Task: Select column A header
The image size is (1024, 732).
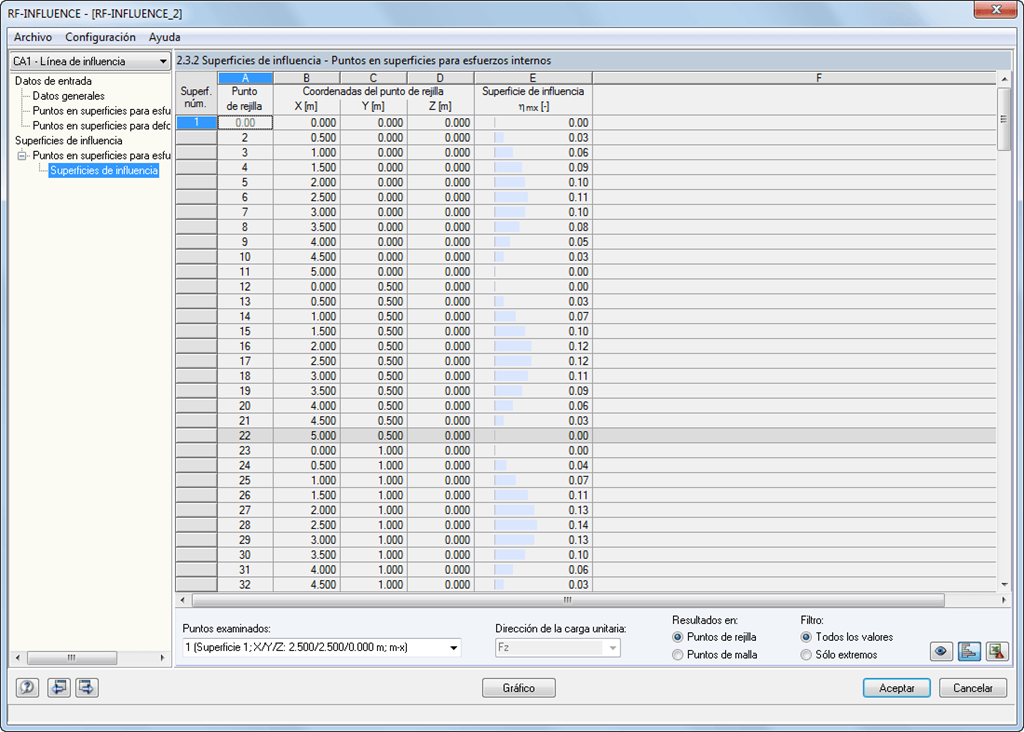Action: 245,78
